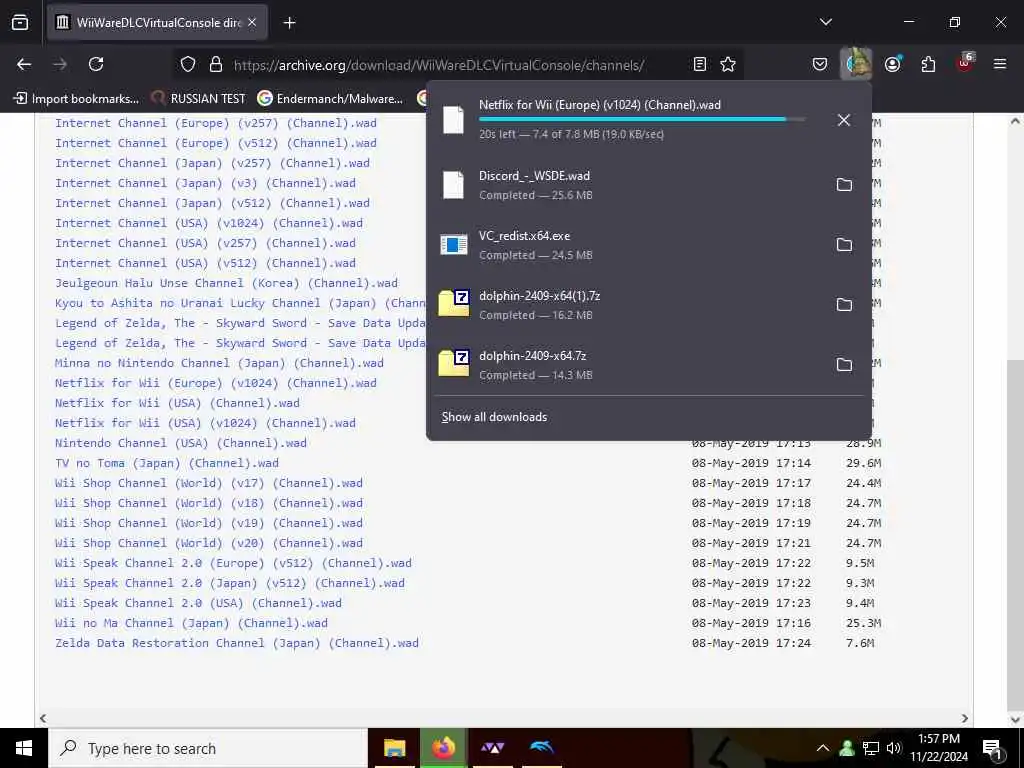Open Wii no Ma Channel (Japan) link

point(191,624)
